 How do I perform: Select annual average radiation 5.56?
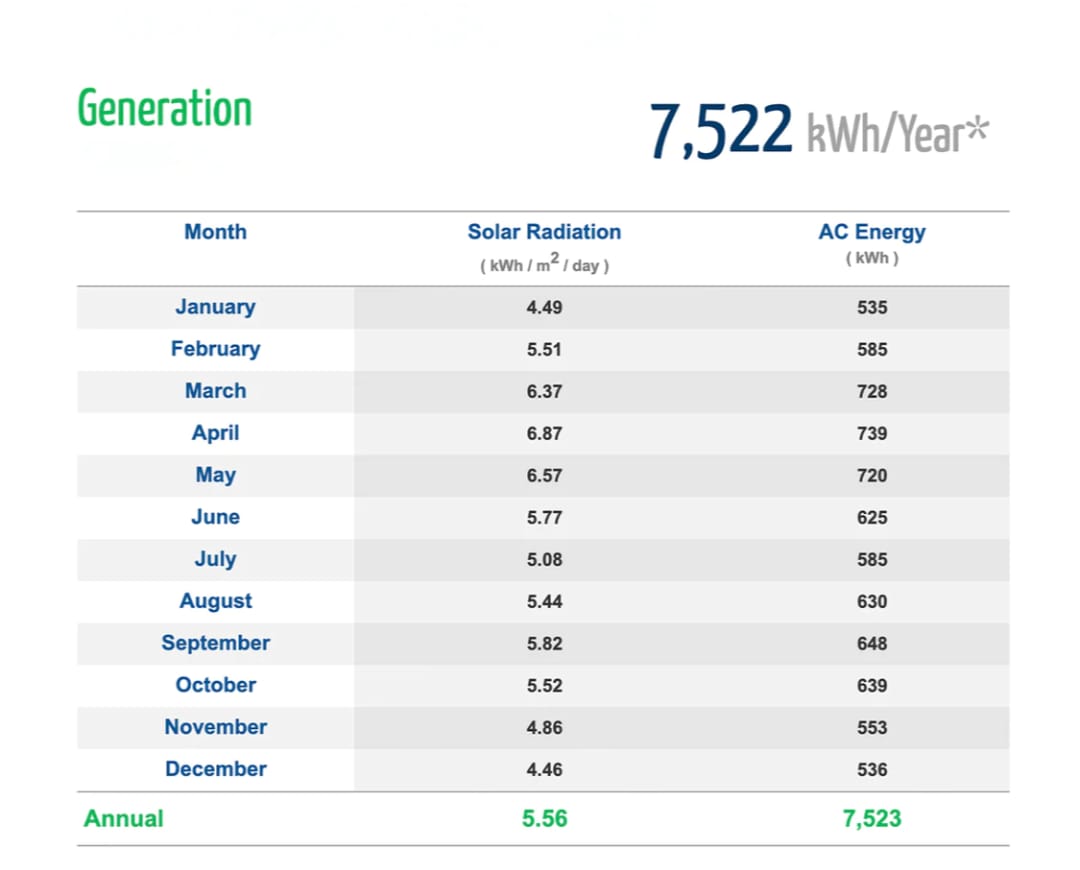pyautogui.click(x=544, y=819)
